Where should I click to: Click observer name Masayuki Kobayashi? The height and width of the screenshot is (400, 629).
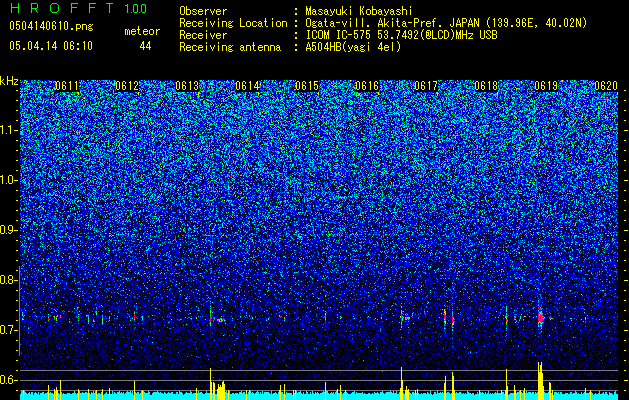coord(359,11)
